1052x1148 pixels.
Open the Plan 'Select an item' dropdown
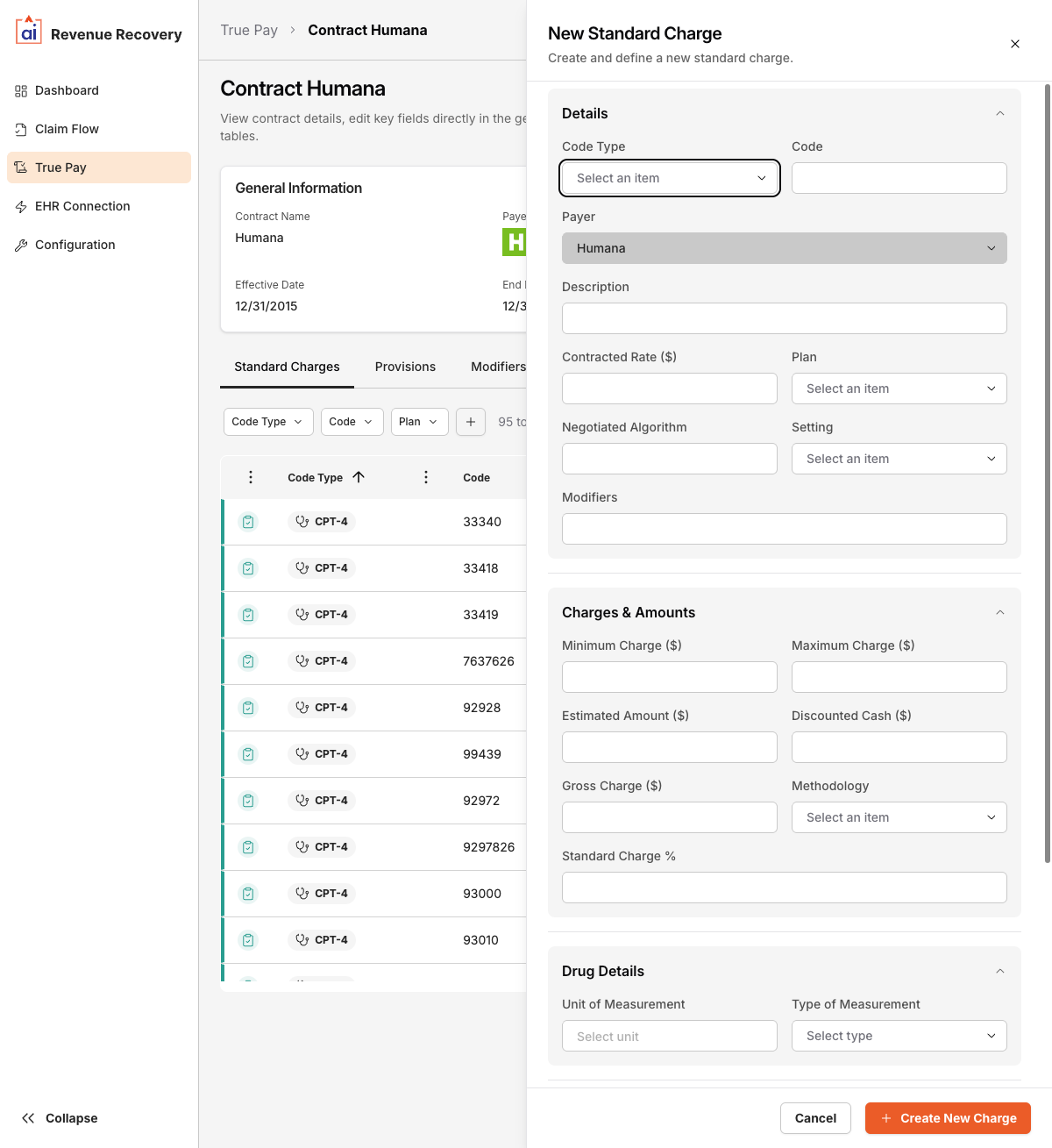click(x=899, y=389)
